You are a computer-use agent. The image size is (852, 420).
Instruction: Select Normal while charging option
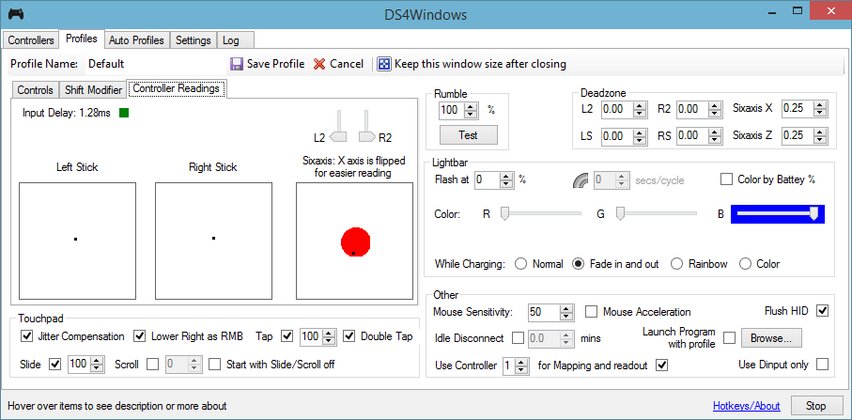pyautogui.click(x=521, y=264)
